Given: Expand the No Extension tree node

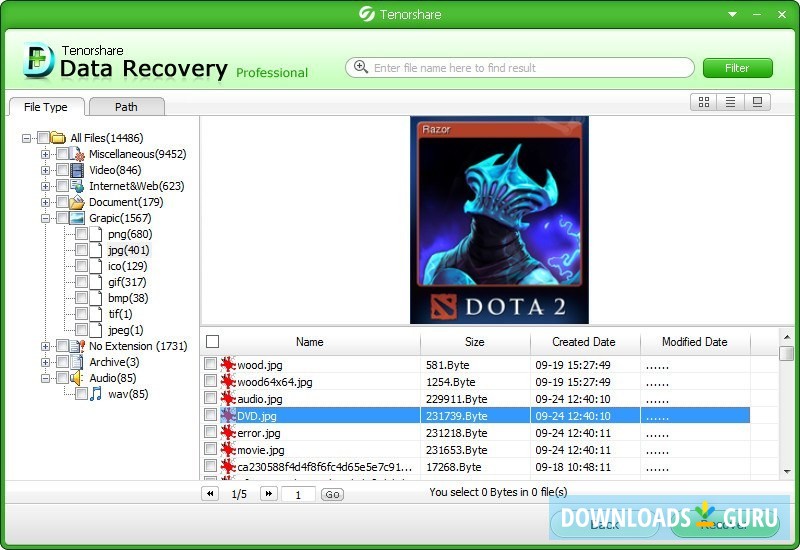Looking at the screenshot, I should click(45, 346).
